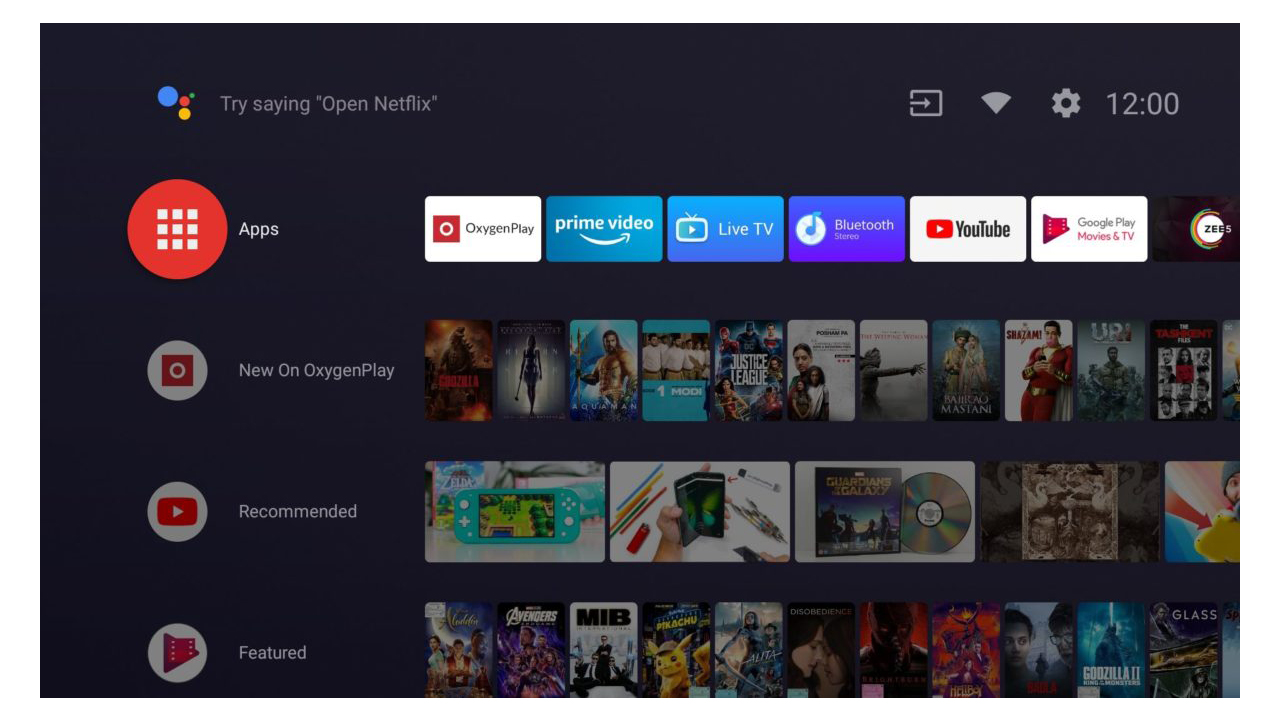This screenshot has height=720, width=1280.
Task: Open the Inputs source icon
Action: click(926, 103)
